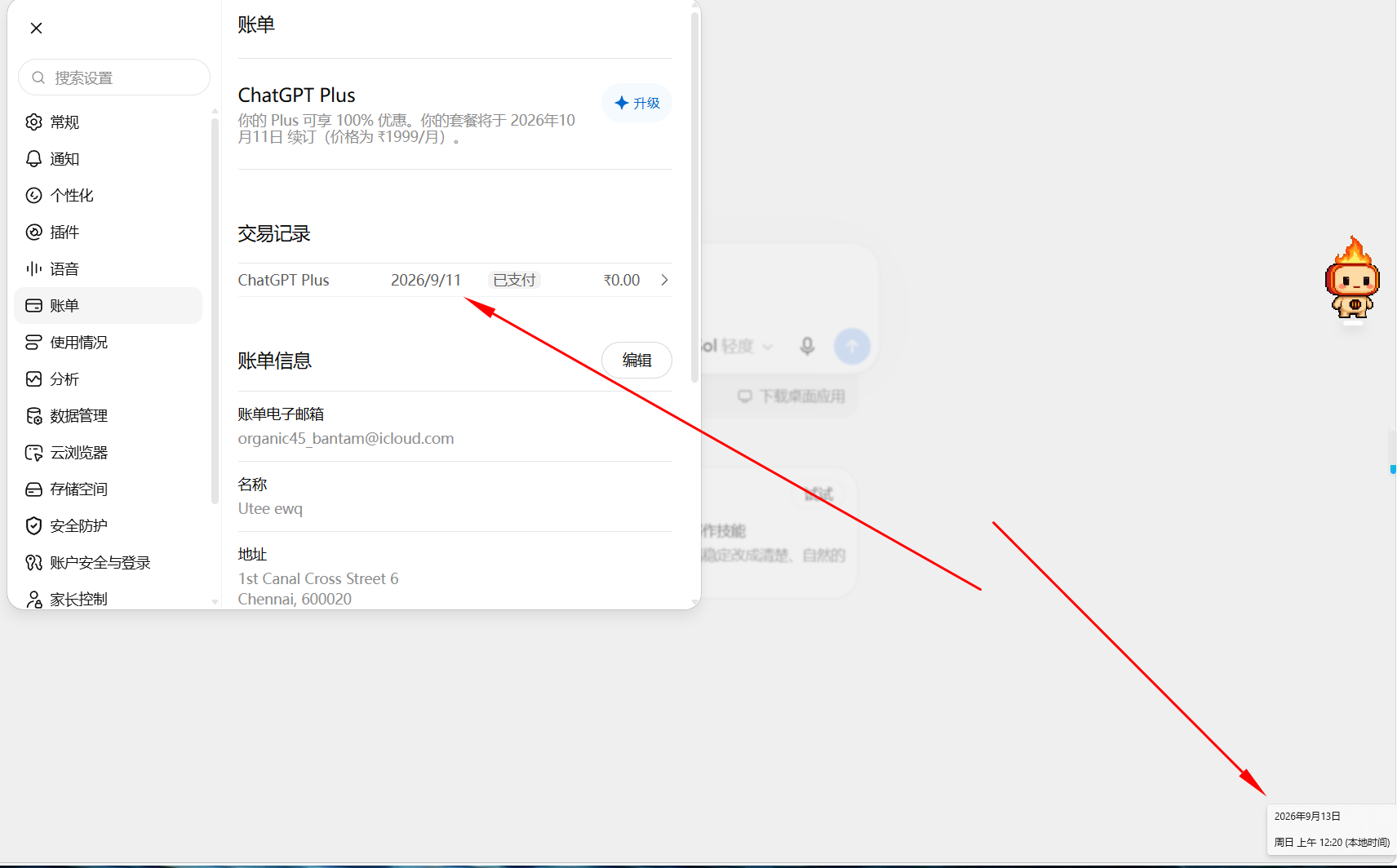Click the sidebar scroll down arrow
1397x868 pixels.
point(215,602)
